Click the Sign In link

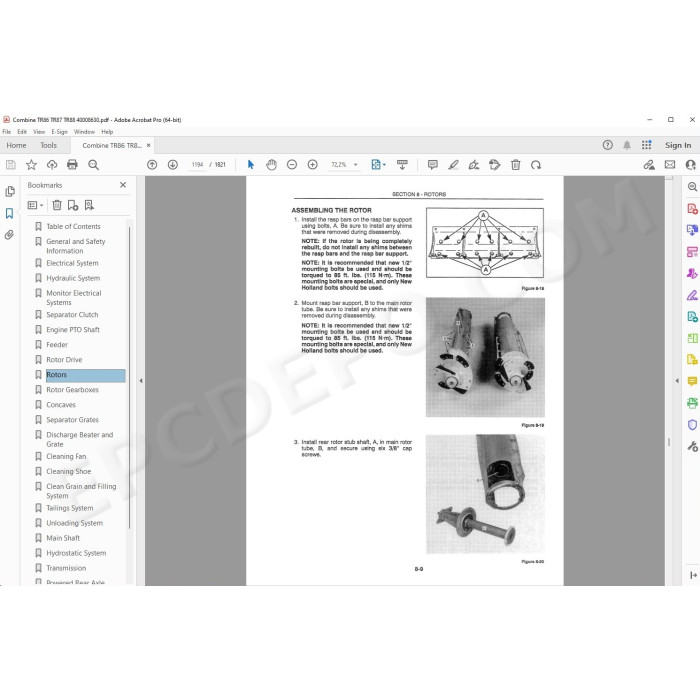678,145
